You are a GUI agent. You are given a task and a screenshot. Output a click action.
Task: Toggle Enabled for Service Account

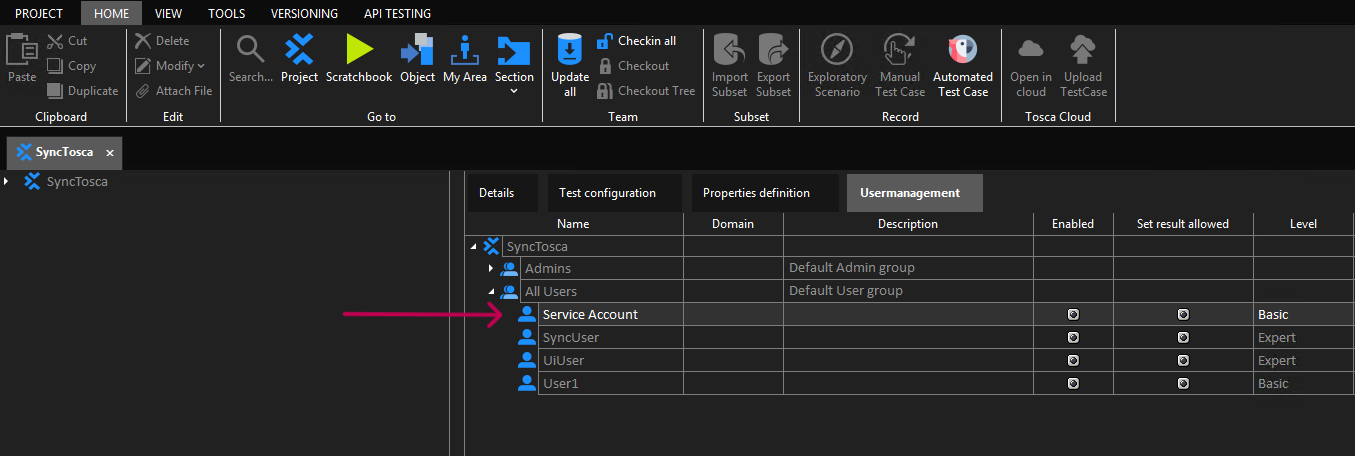click(x=1073, y=314)
